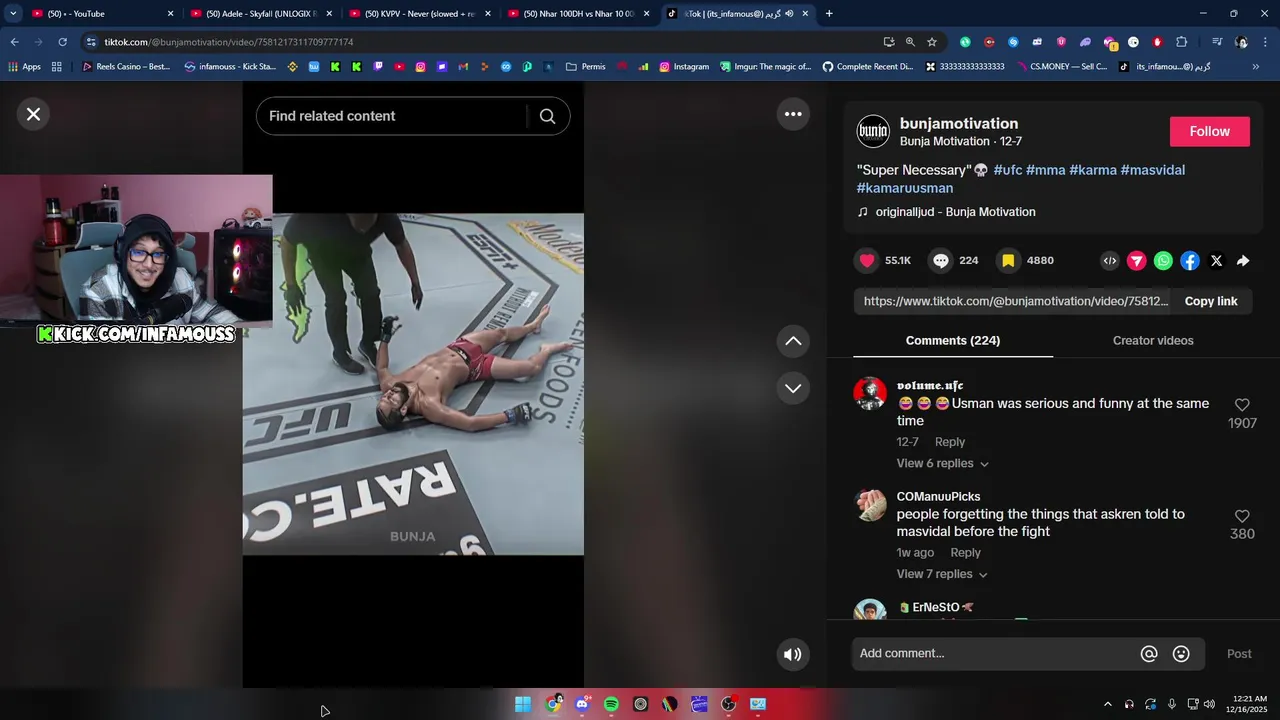Mute the video with the speaker icon
Viewport: 1280px width, 720px height.
793,654
